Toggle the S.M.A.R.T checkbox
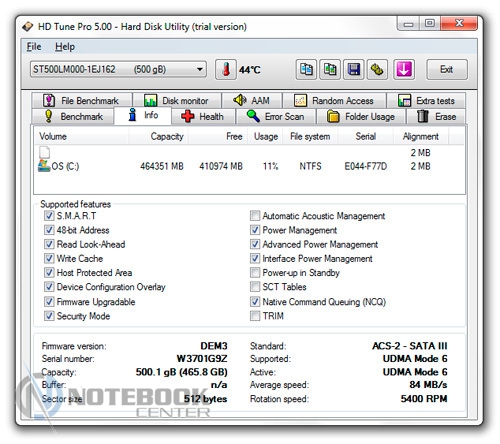 (x=49, y=216)
